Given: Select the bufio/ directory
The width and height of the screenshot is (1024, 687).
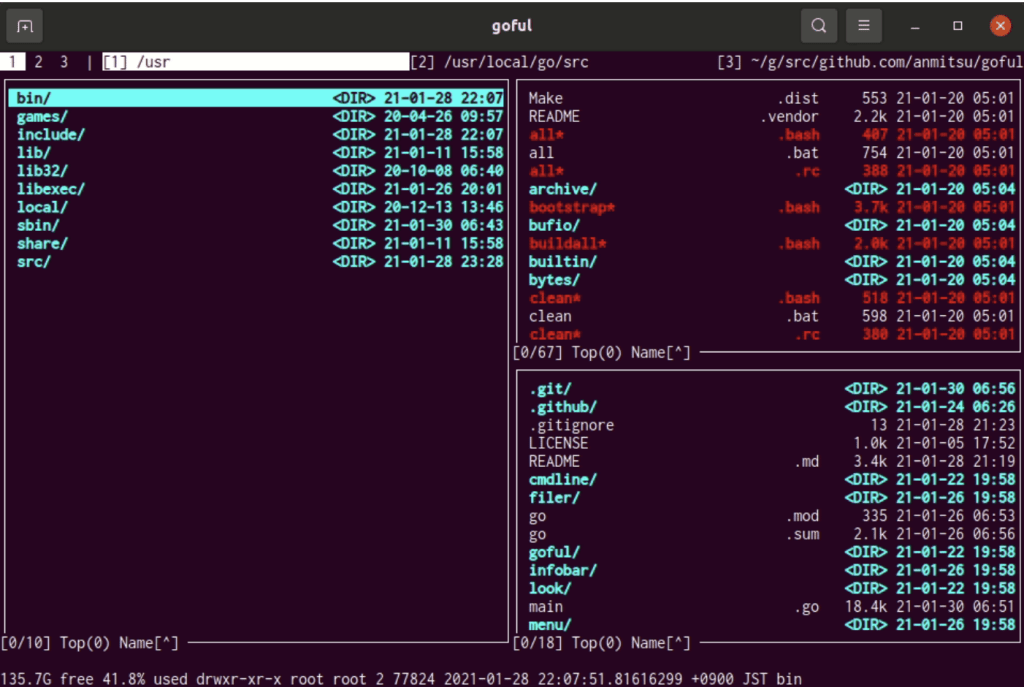Looking at the screenshot, I should [x=771, y=225].
